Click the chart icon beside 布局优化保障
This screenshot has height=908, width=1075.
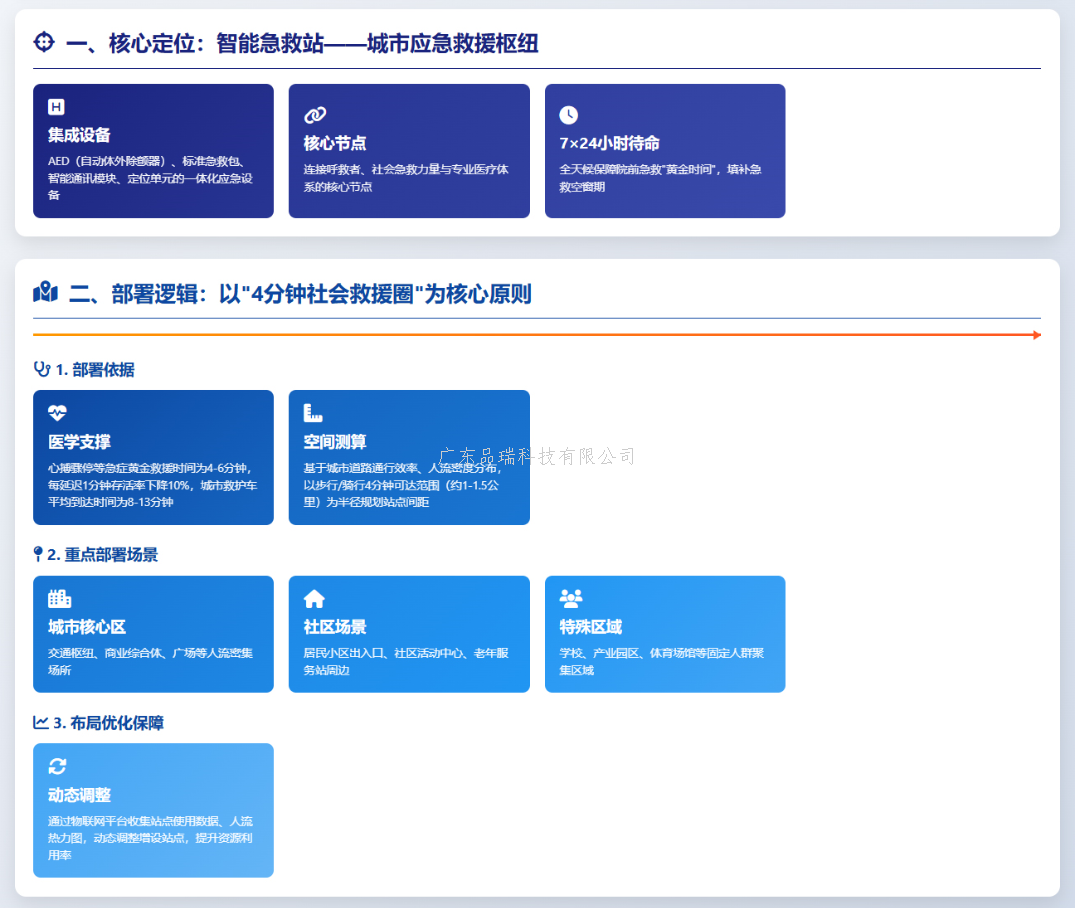pyautogui.click(x=41, y=722)
